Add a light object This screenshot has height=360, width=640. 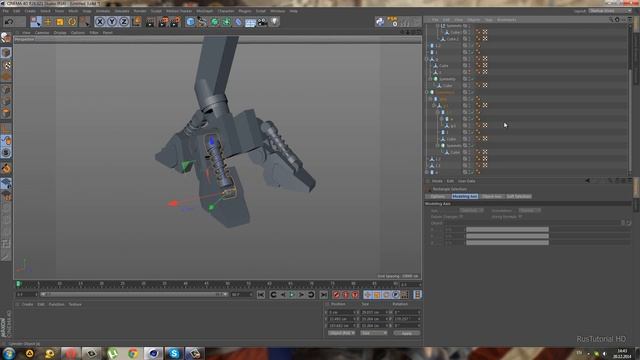[275, 22]
